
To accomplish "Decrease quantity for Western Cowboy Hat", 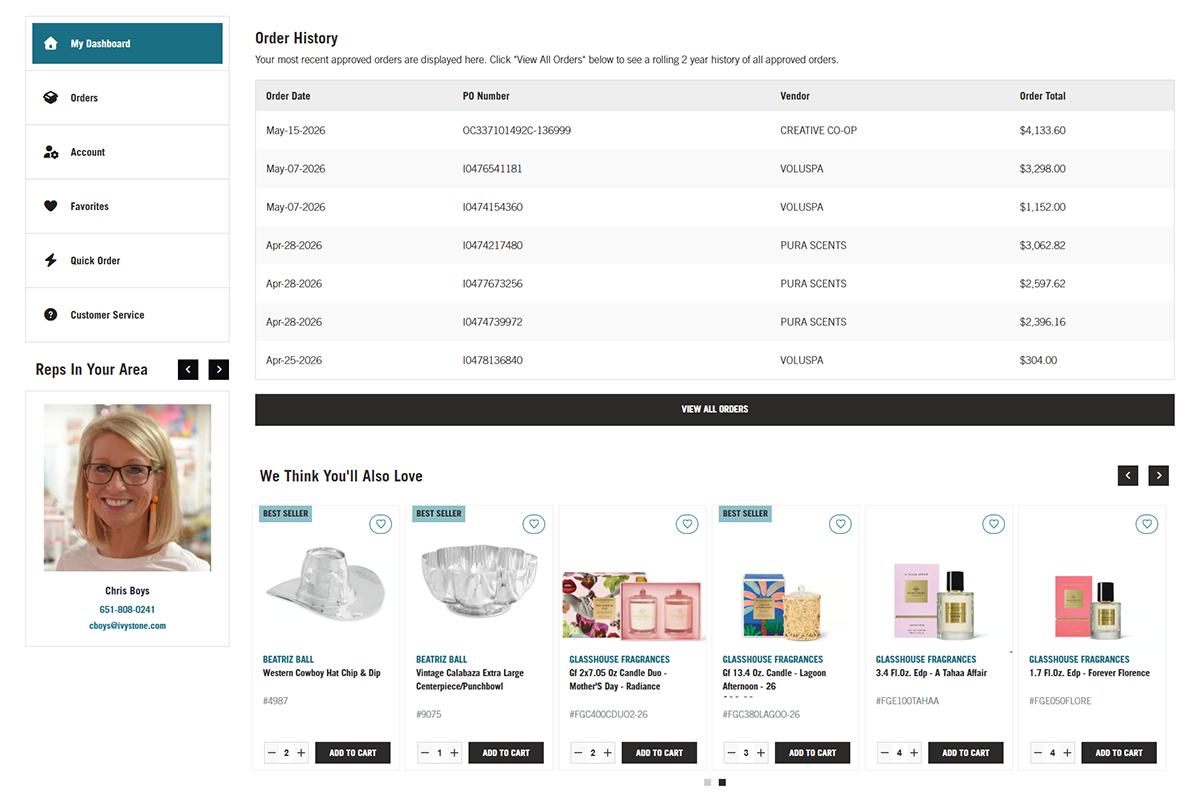I will tap(272, 753).
